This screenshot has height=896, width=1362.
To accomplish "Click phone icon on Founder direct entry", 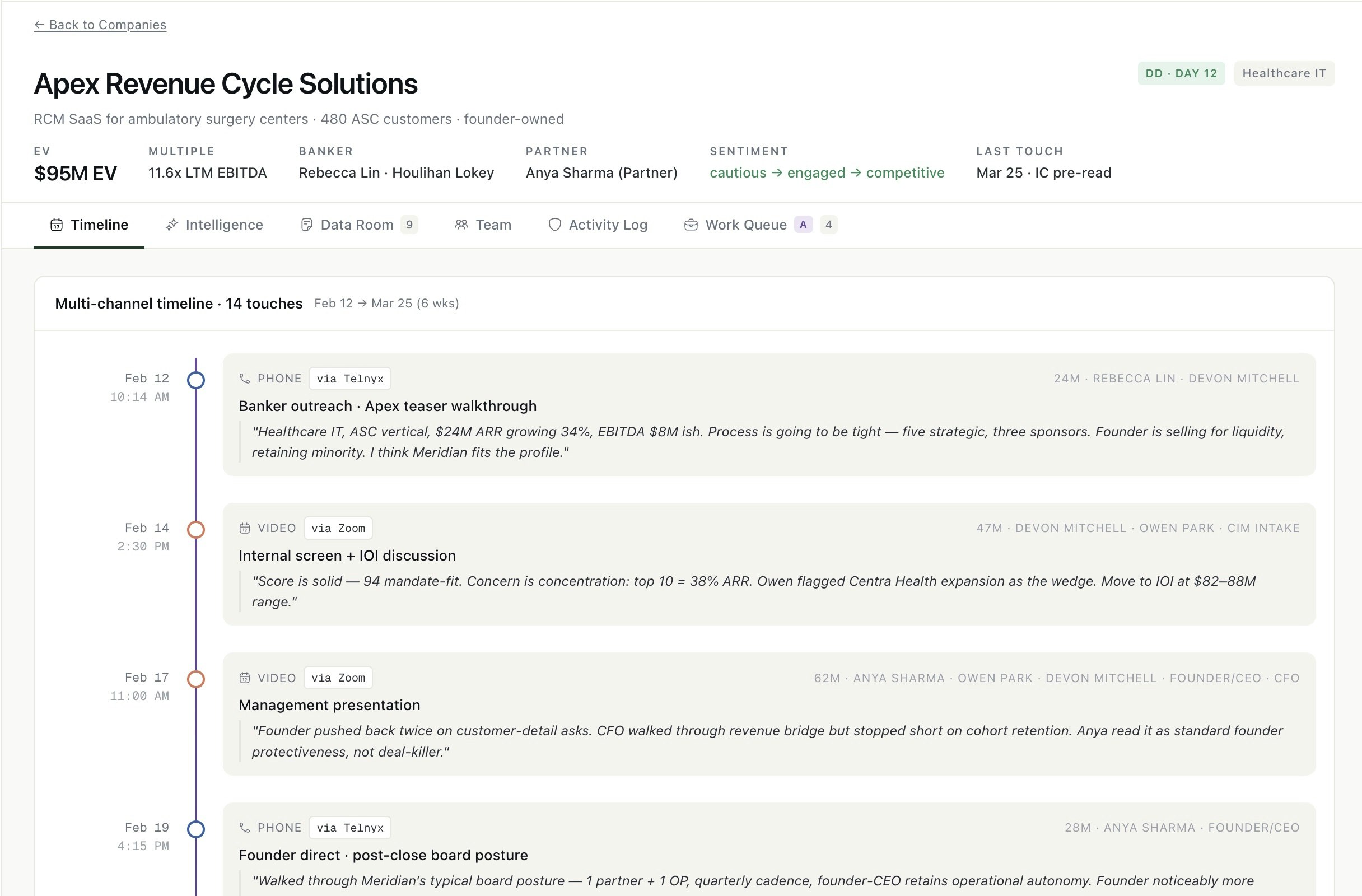I will click(x=244, y=828).
